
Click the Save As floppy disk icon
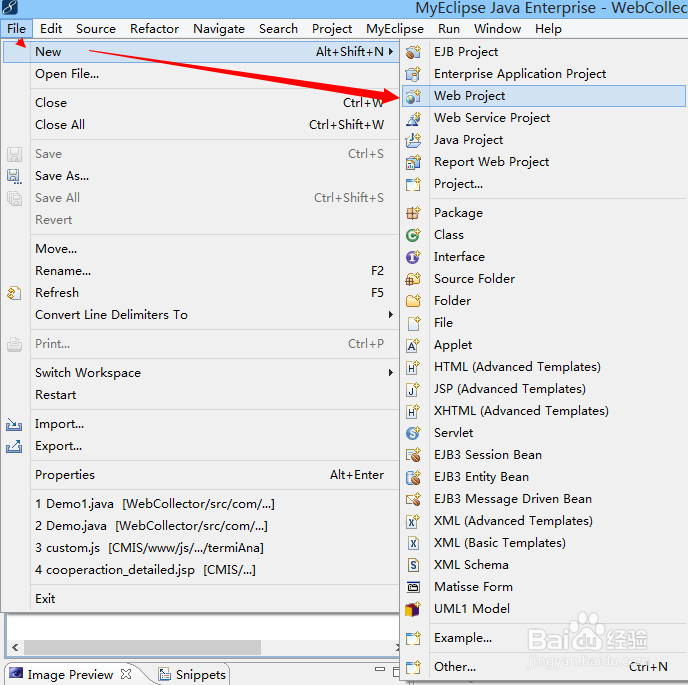(14, 176)
